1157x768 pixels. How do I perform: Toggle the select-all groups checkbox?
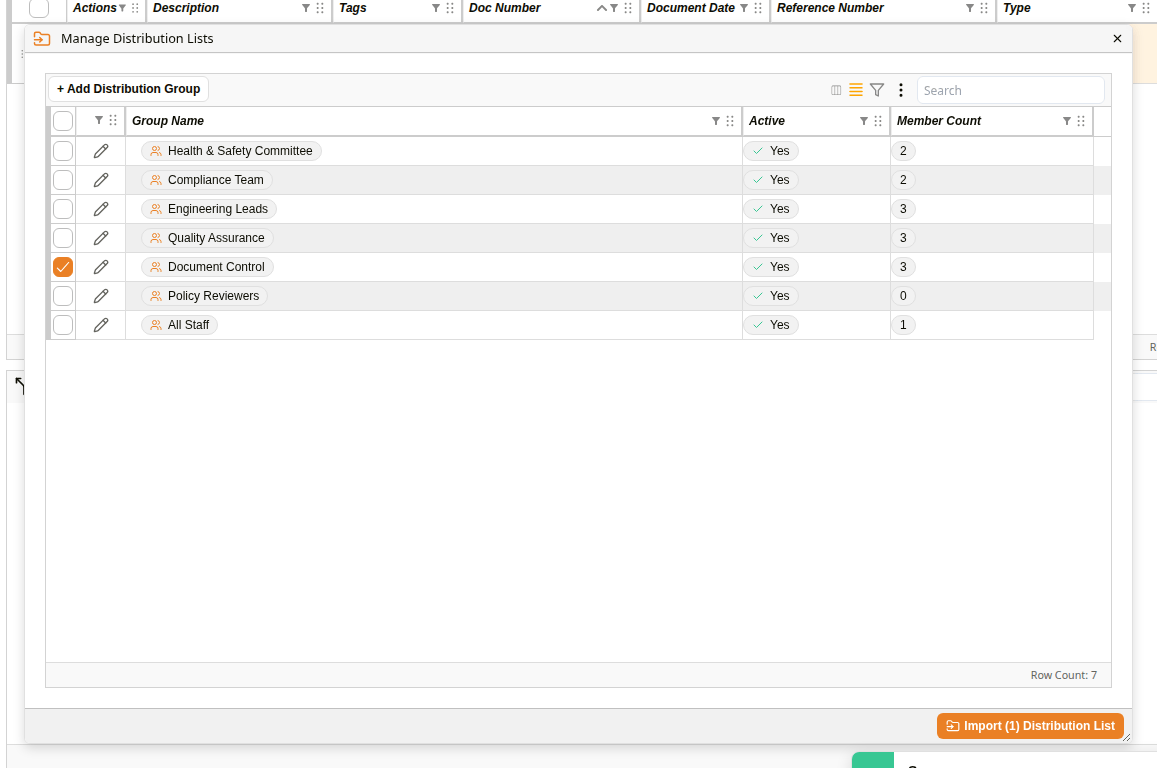(x=63, y=121)
